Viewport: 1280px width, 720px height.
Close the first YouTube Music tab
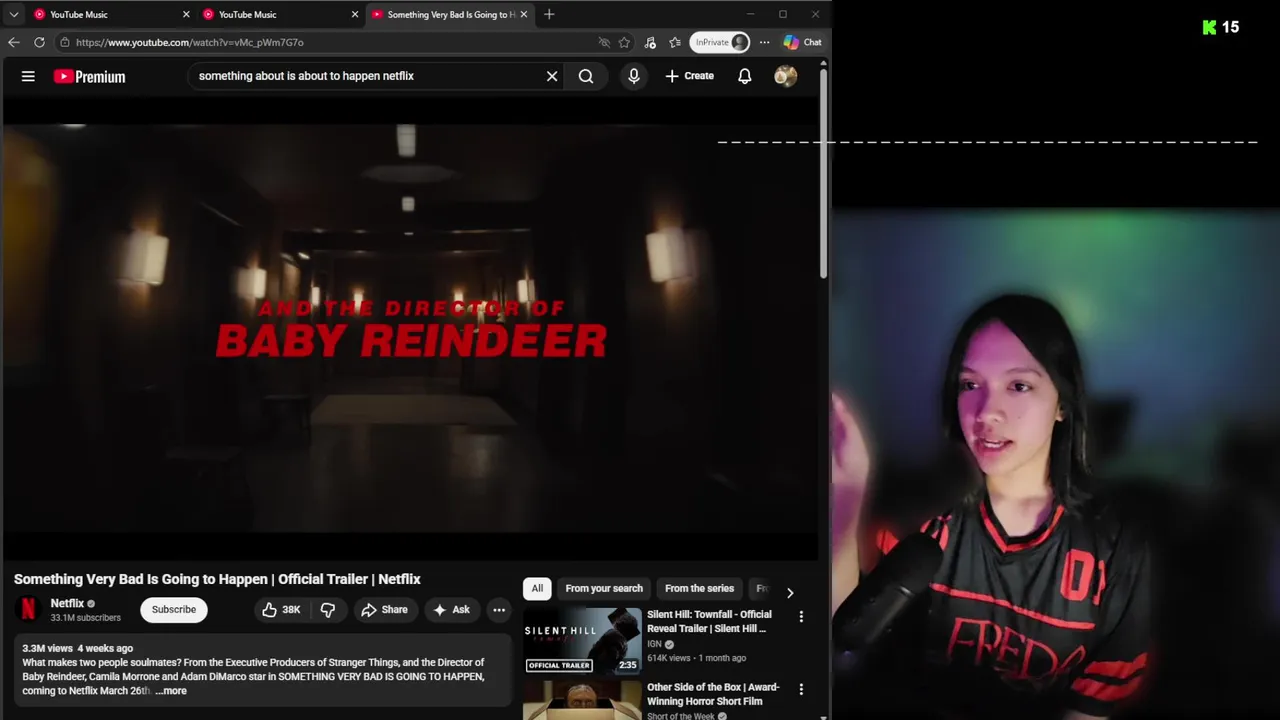pyautogui.click(x=186, y=14)
